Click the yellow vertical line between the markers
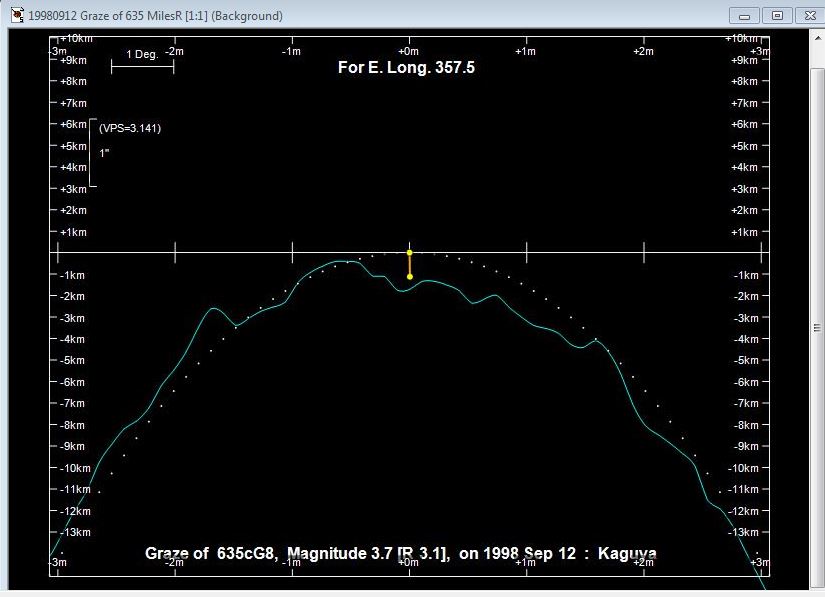This screenshot has height=597, width=825. (x=409, y=265)
